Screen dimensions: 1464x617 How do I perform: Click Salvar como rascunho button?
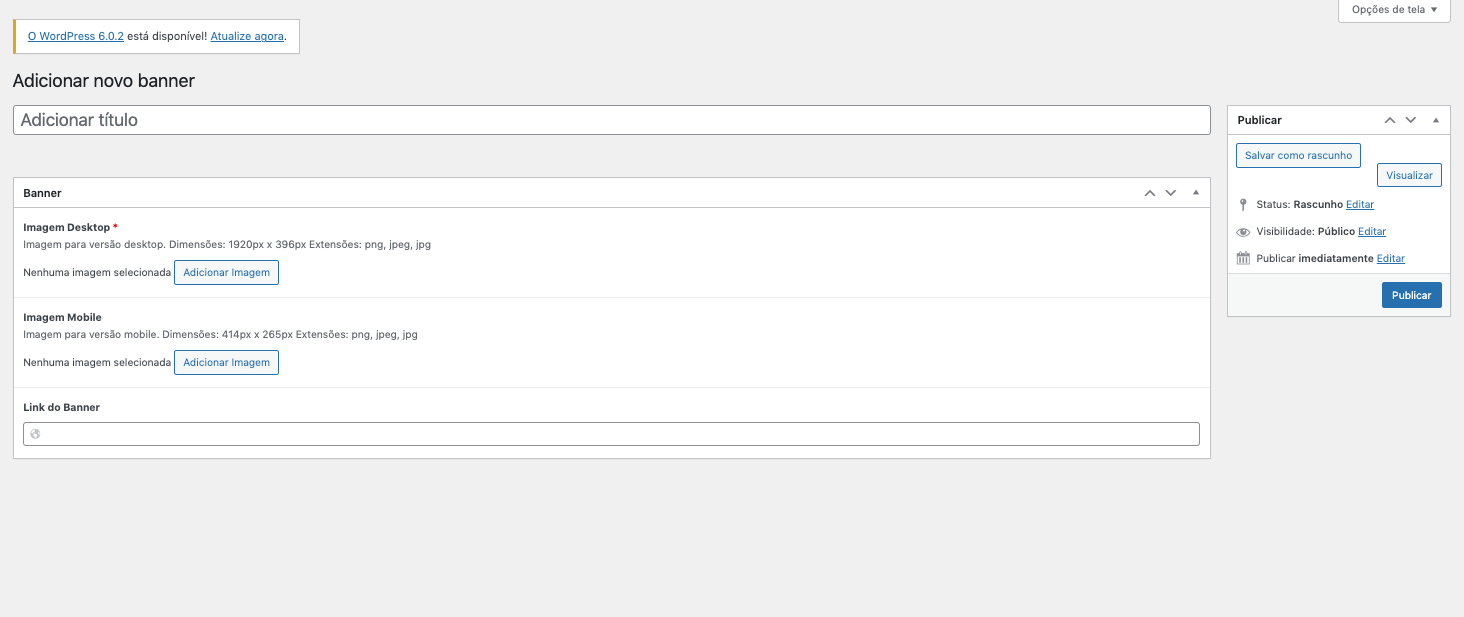(1298, 155)
